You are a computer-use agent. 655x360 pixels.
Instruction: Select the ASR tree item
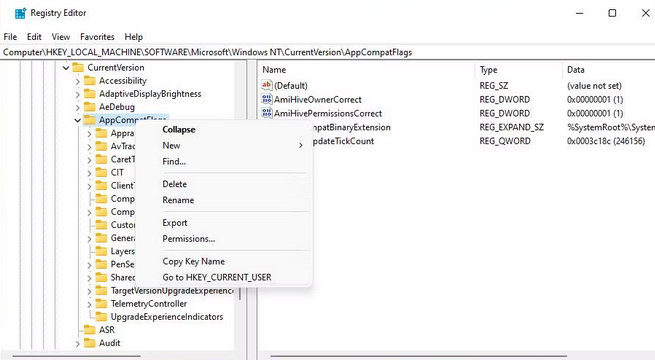pos(107,330)
